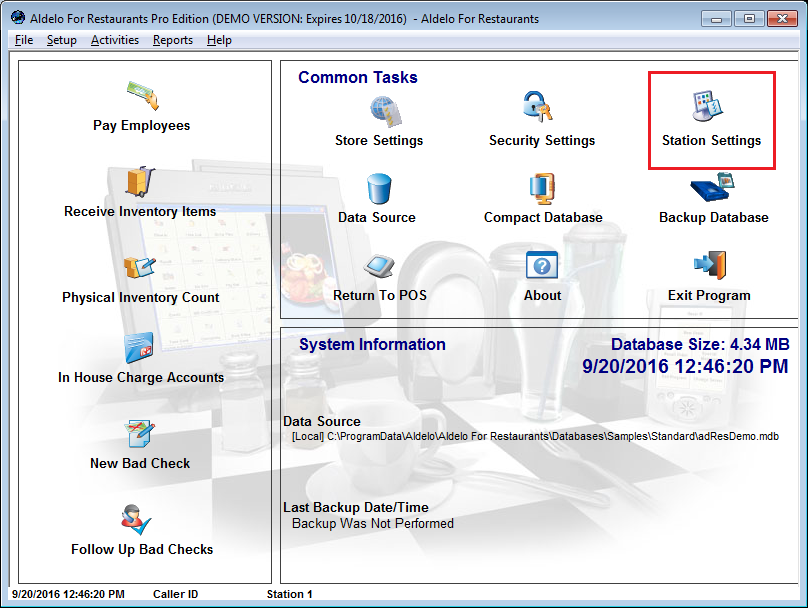Open the Reports menu
808x608 pixels.
point(173,40)
